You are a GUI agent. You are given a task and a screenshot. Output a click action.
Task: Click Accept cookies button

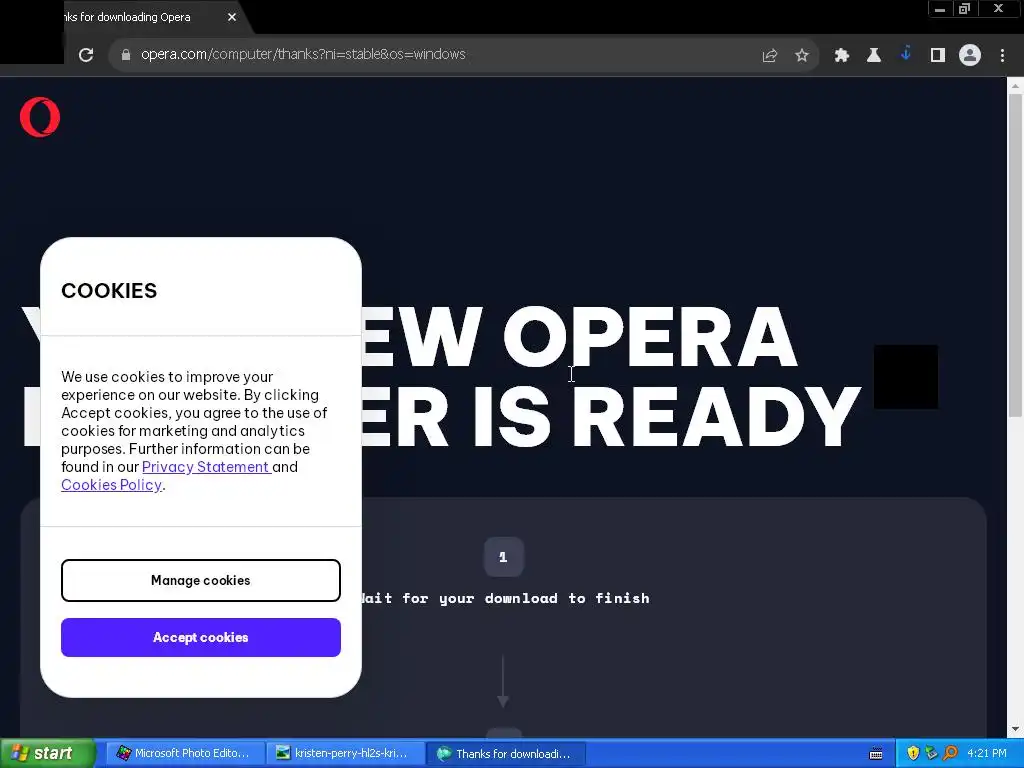click(200, 637)
